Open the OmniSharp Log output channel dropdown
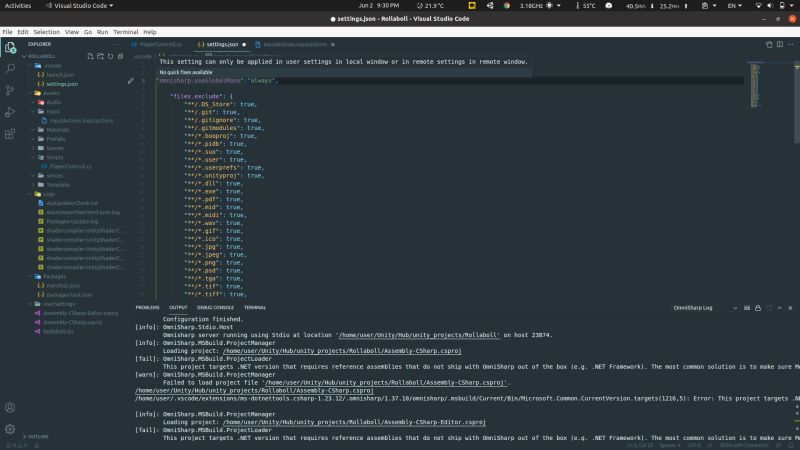 point(705,308)
